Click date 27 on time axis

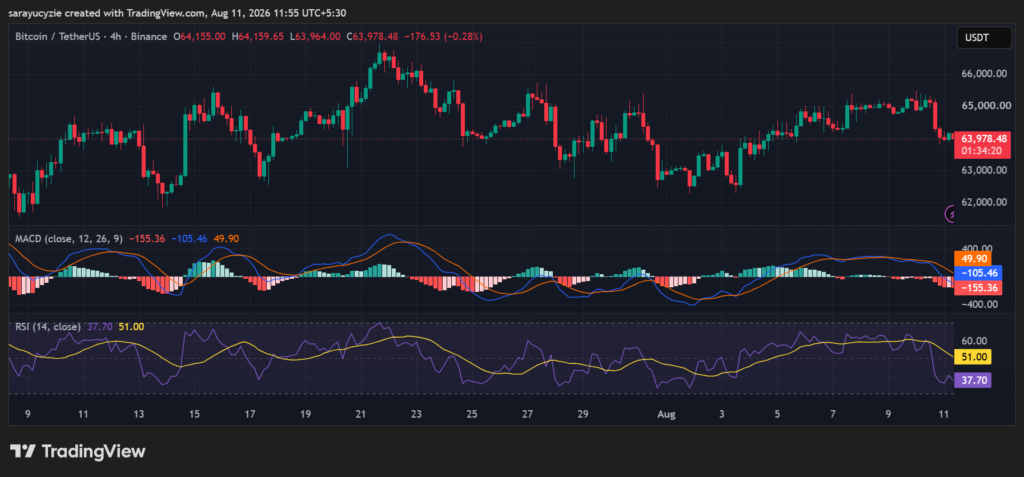[x=528, y=414]
